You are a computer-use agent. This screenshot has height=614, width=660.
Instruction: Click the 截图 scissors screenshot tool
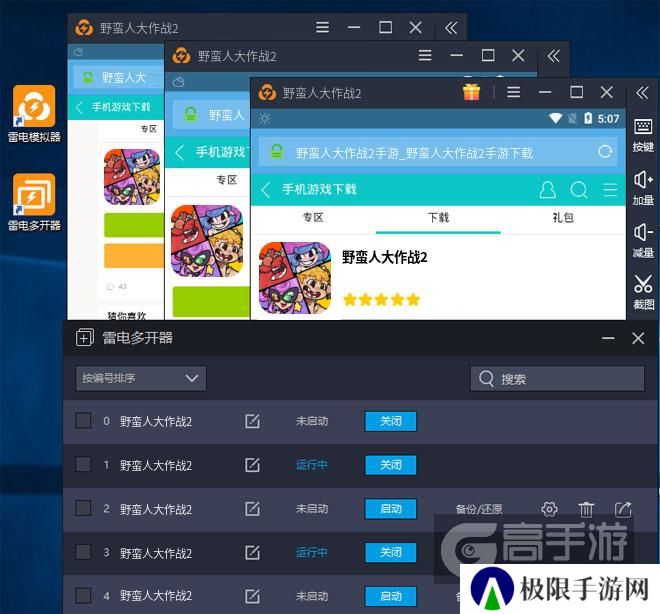643,292
